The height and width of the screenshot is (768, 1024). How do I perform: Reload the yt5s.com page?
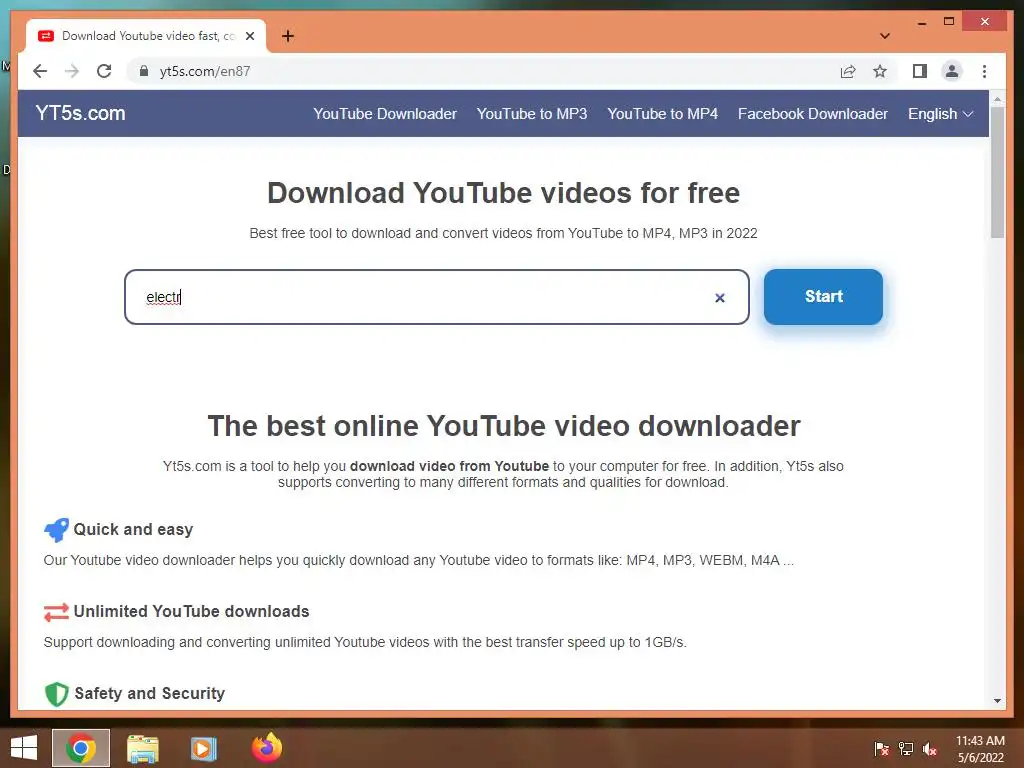104,71
